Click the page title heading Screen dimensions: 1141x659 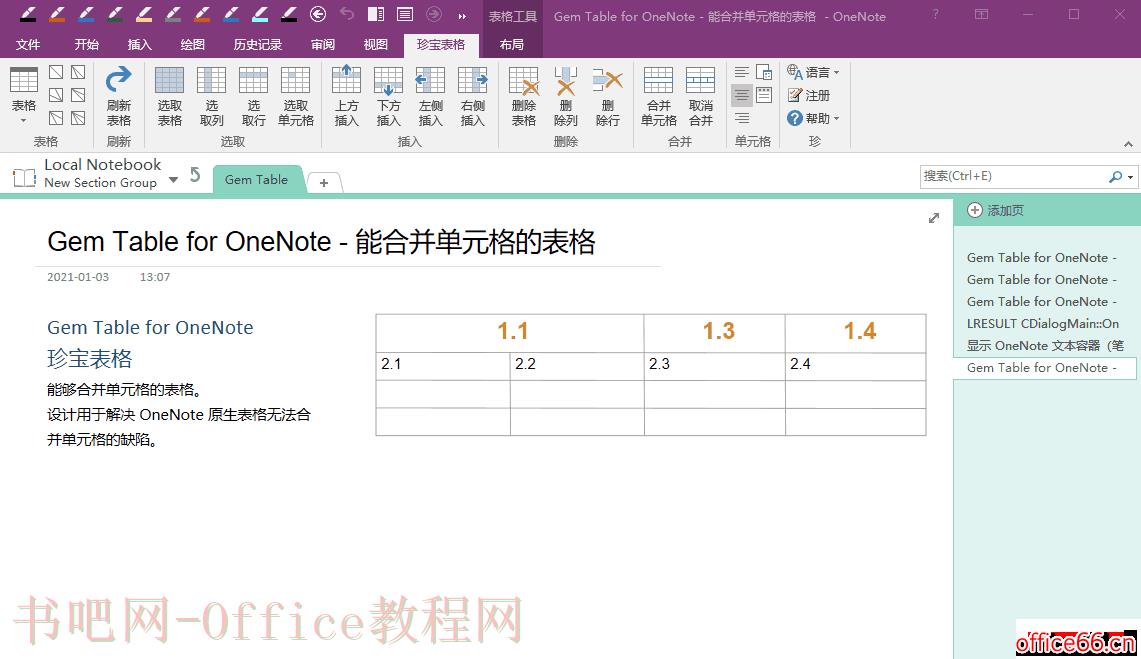pos(322,241)
